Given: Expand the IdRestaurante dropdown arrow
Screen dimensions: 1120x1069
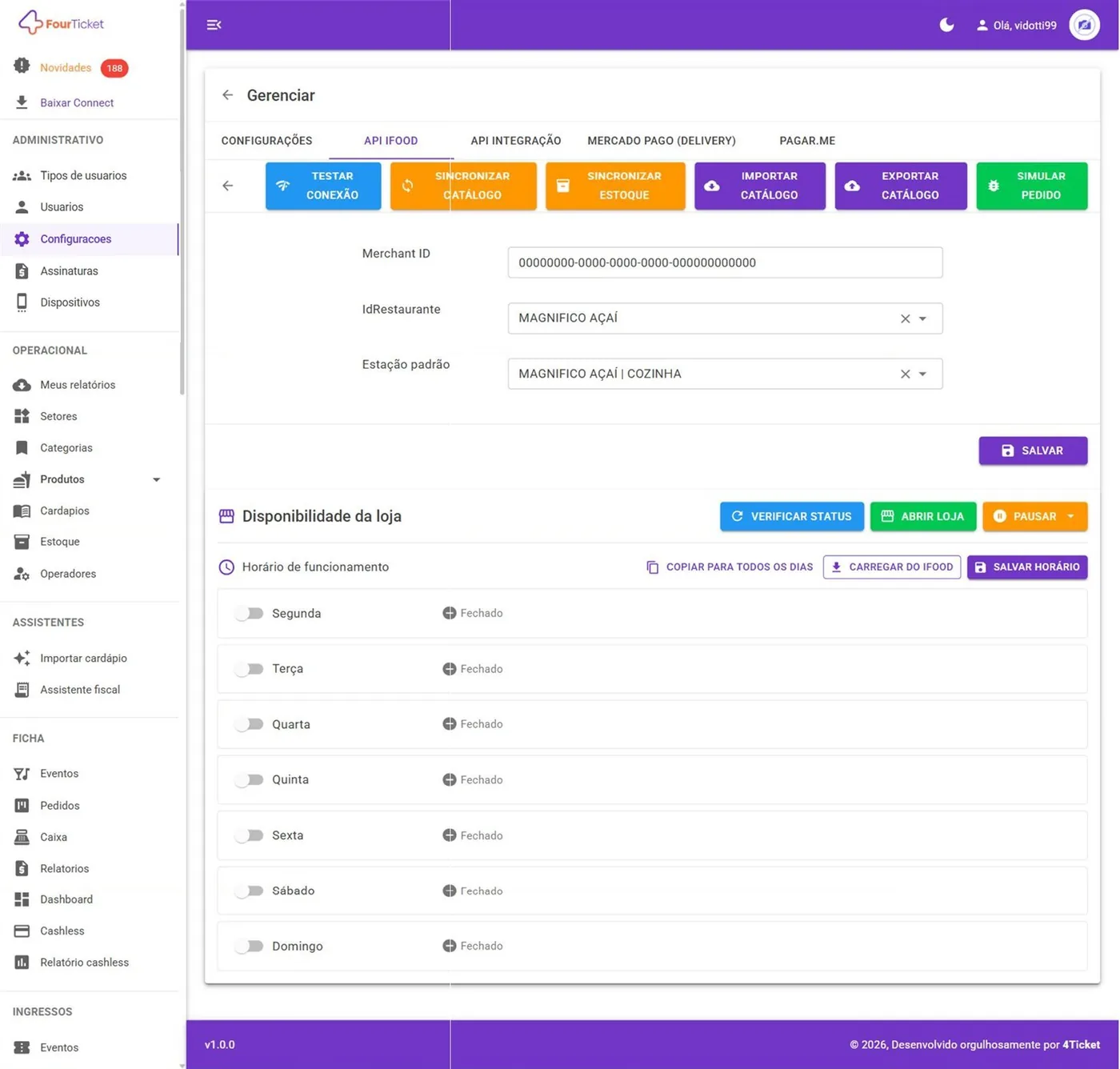Looking at the screenshot, I should point(923,318).
